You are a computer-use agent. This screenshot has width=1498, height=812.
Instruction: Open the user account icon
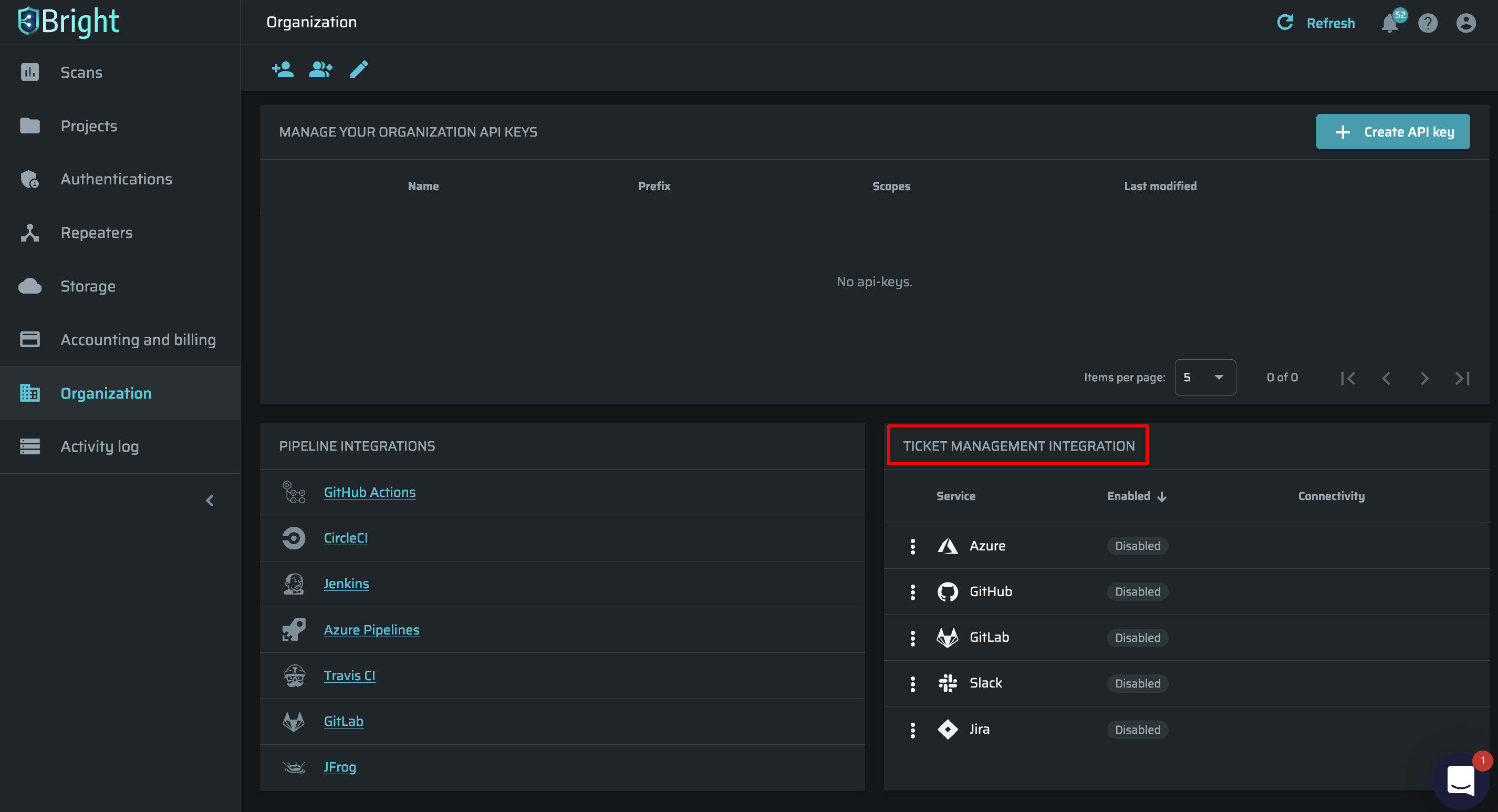coord(1465,23)
